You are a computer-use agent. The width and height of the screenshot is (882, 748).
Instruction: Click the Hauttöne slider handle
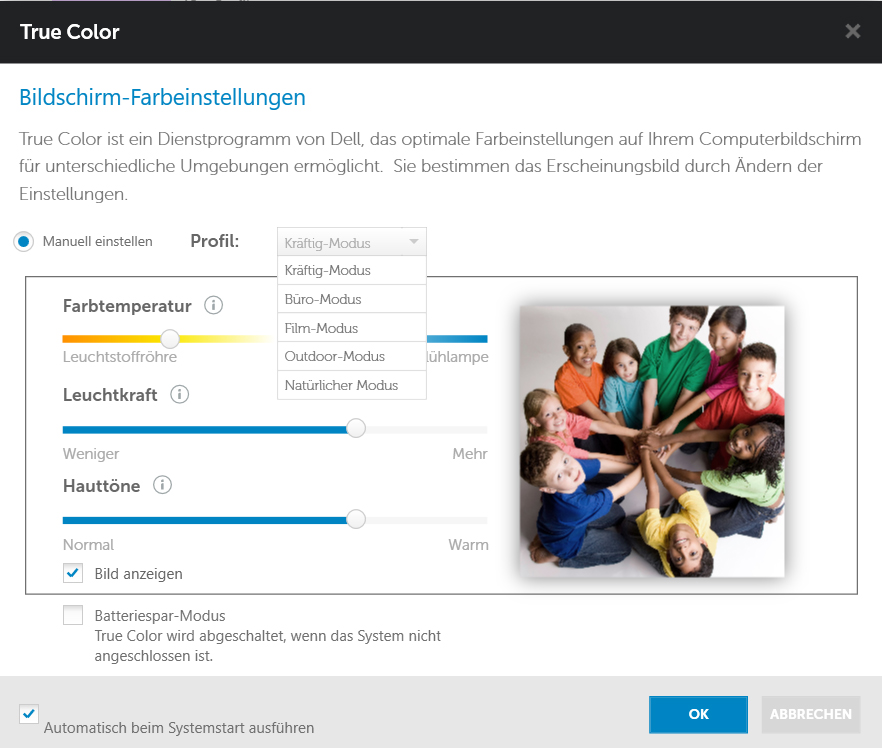pos(356,519)
